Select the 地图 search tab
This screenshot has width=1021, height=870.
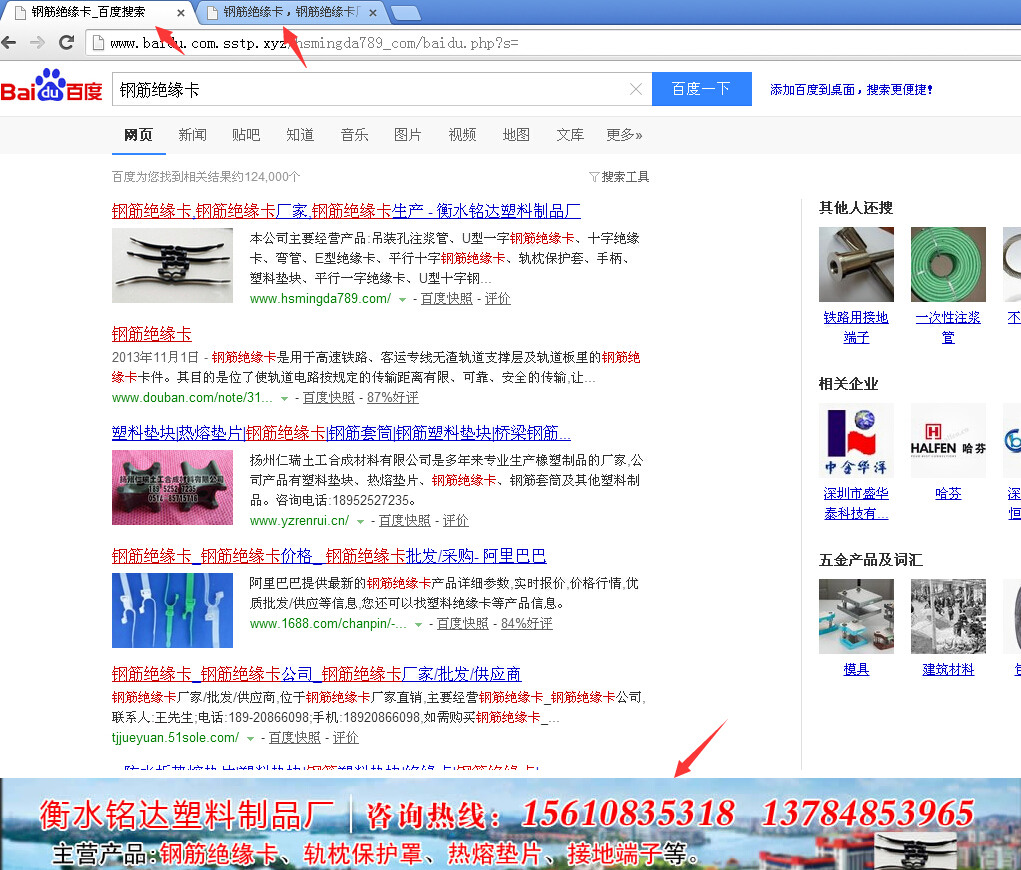point(516,135)
